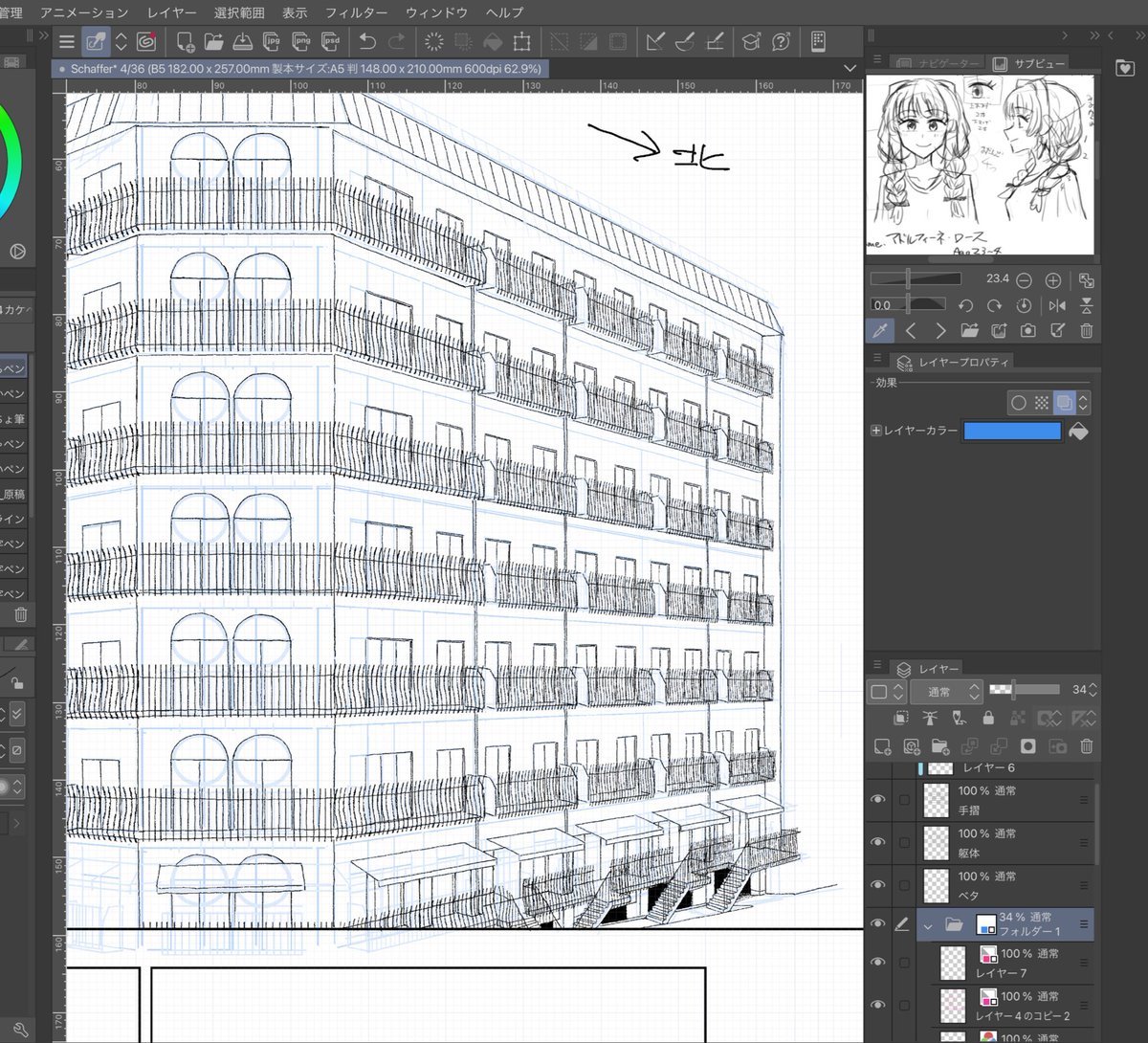This screenshot has height=1043, width=1148.
Task: Hide the ベタ layer
Action: [x=877, y=885]
